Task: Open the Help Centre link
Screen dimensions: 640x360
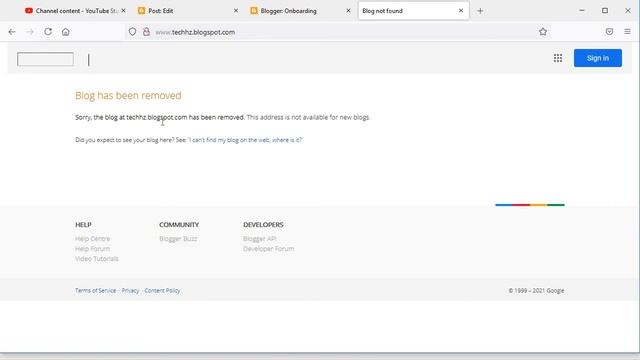Action: (x=93, y=239)
